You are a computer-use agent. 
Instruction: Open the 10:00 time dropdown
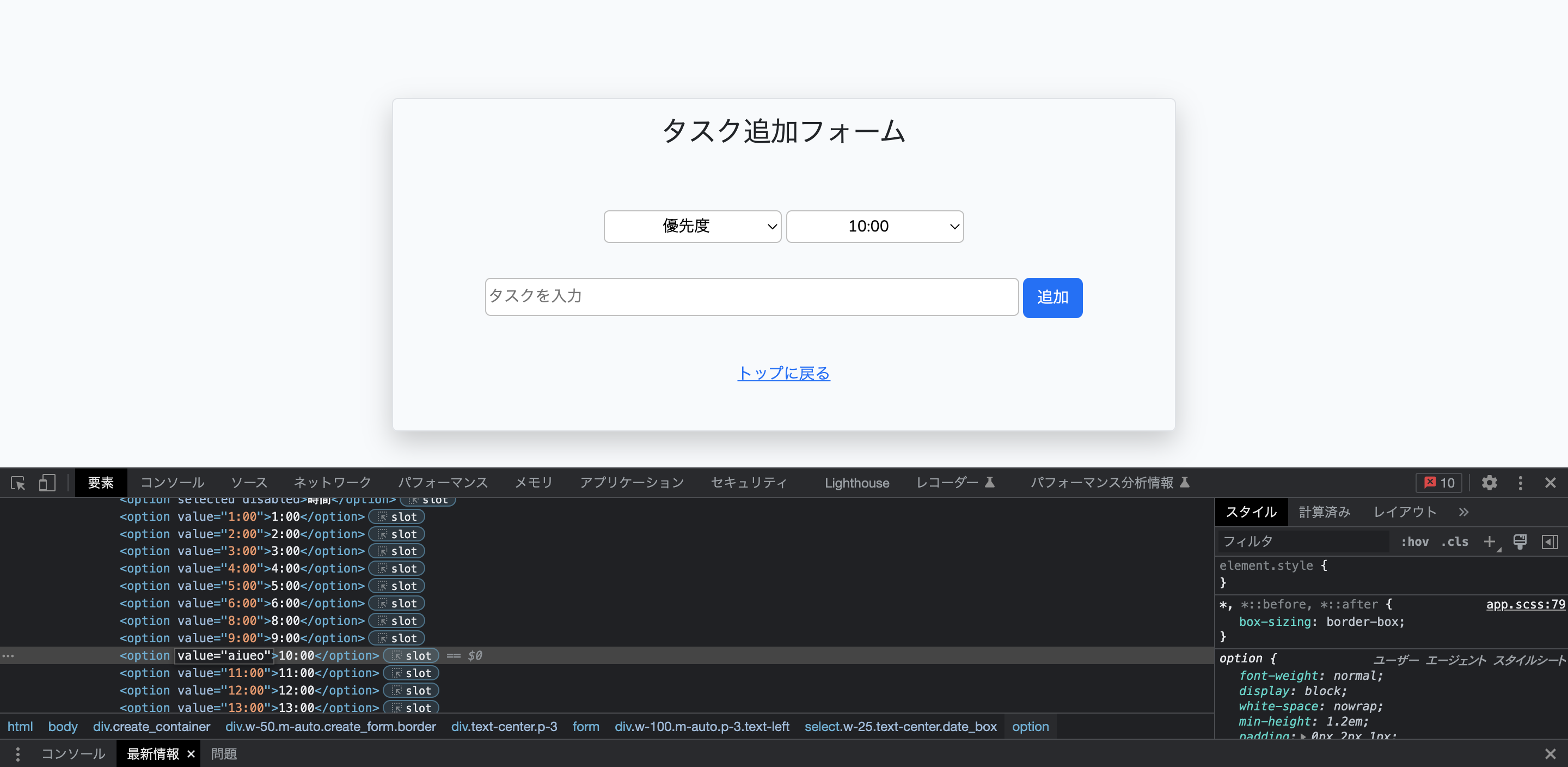click(x=875, y=226)
